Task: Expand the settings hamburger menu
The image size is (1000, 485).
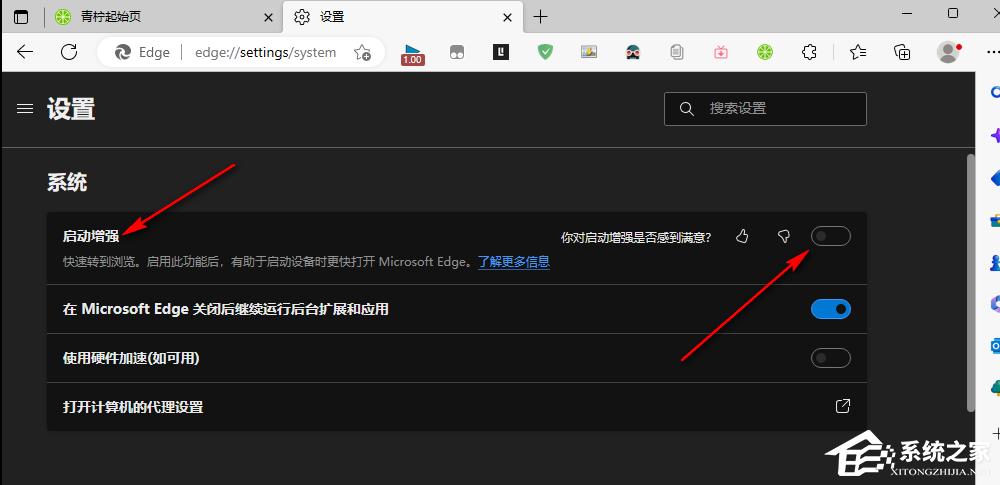Action: tap(25, 109)
